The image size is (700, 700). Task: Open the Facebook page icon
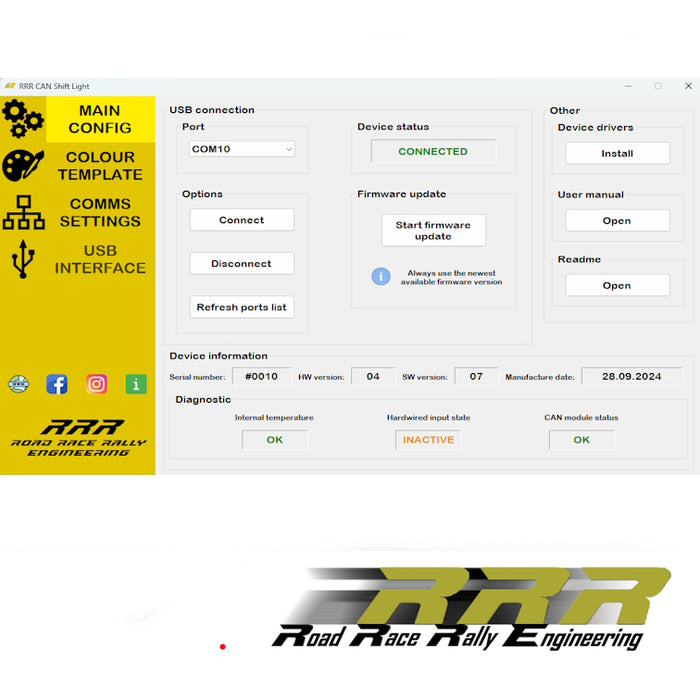57,384
